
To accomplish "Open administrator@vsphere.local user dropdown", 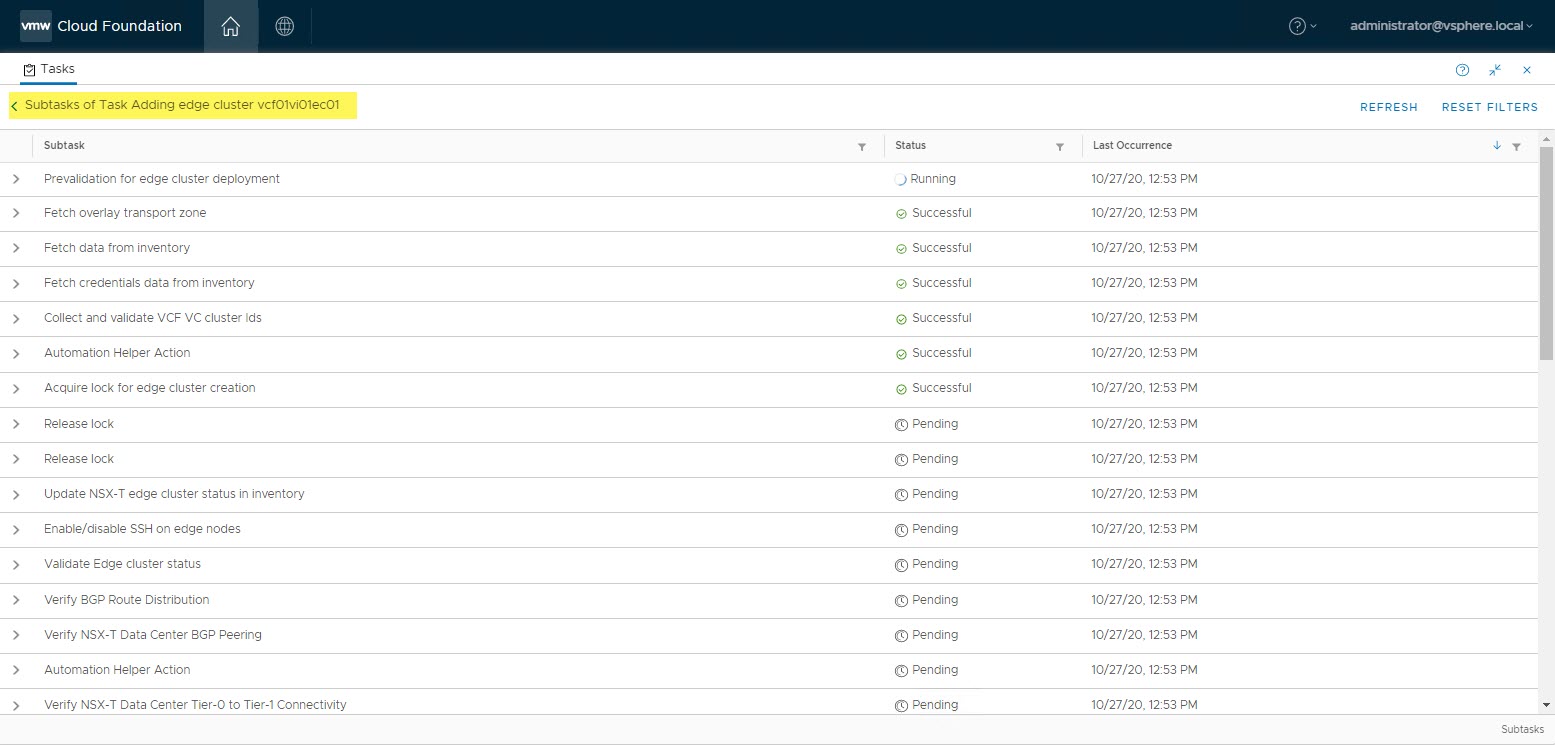I will [x=1440, y=26].
